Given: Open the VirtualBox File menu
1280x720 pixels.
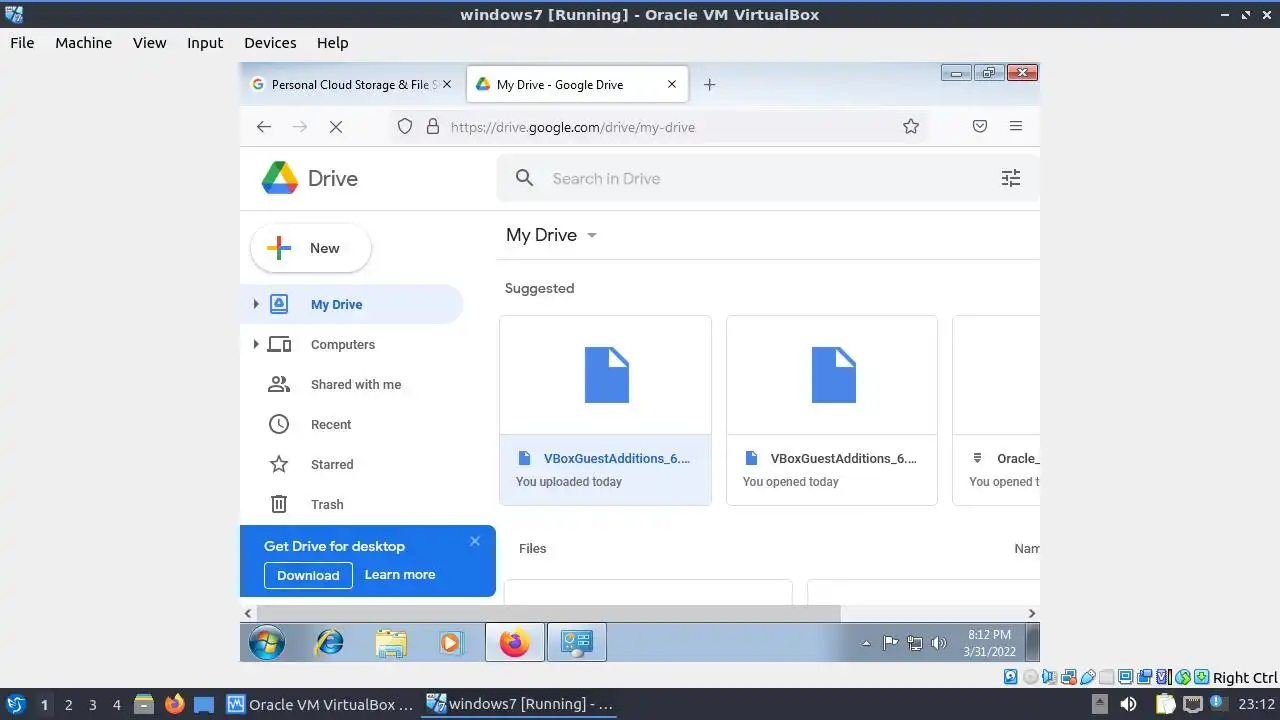Looking at the screenshot, I should coord(22,43).
